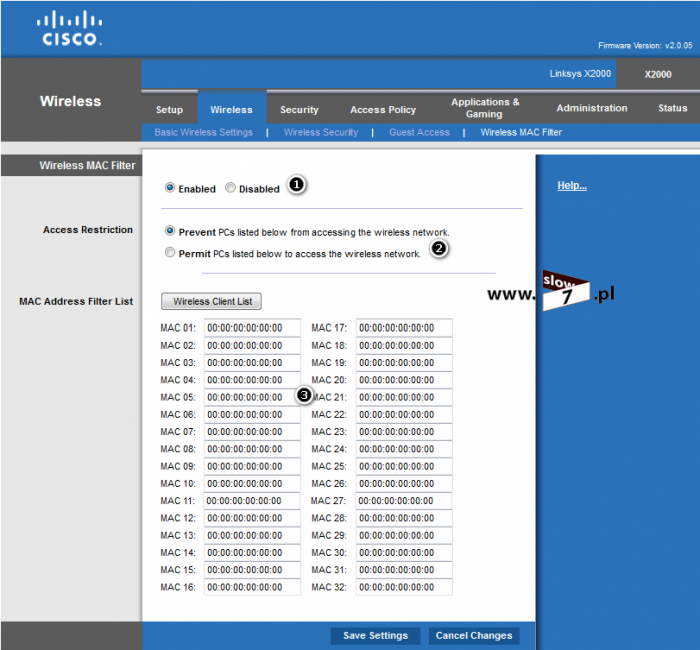Click the MAC 27 address field

403,500
